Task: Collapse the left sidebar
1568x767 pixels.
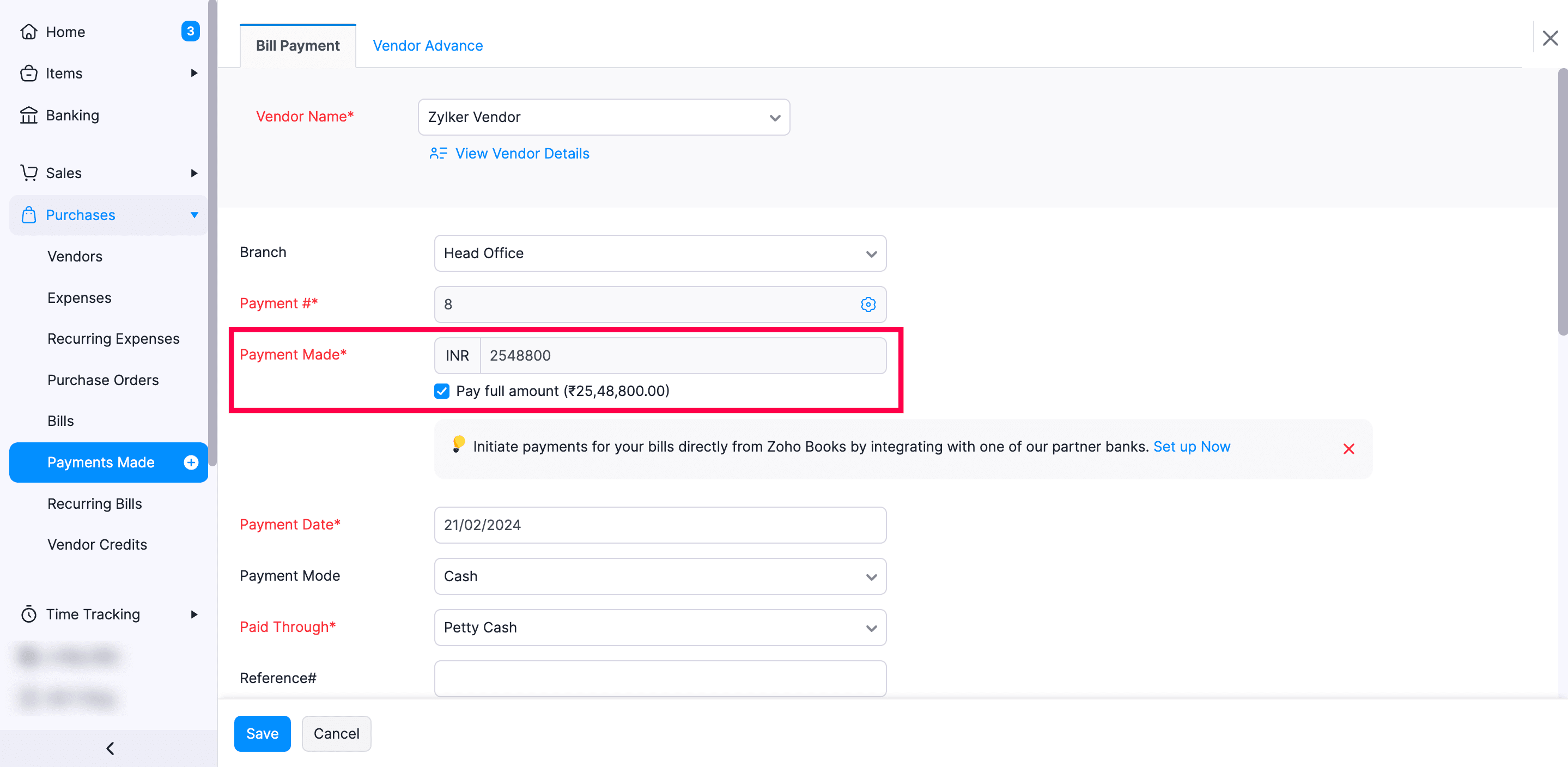Action: pos(110,748)
